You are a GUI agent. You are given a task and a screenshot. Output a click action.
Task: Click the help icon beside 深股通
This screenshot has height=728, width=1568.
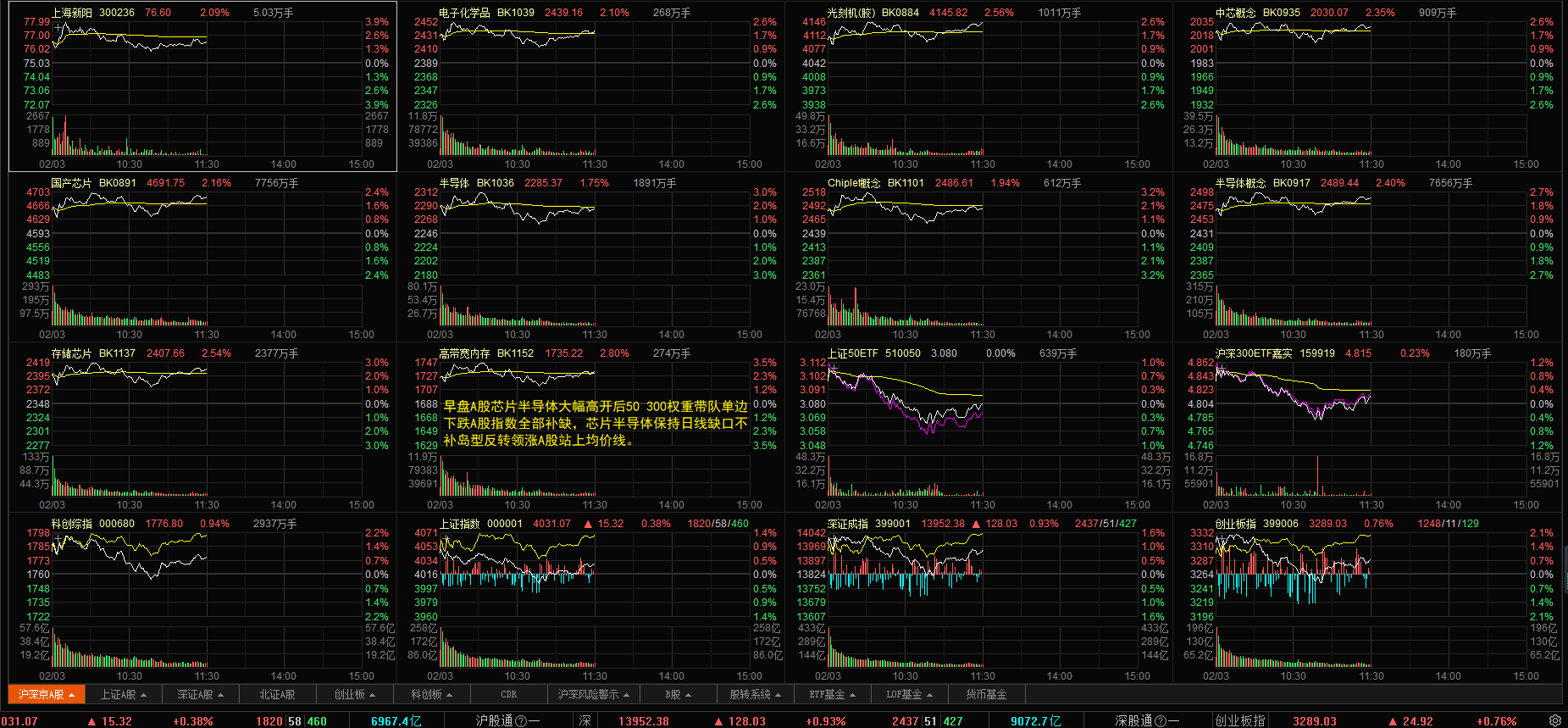(x=1161, y=721)
